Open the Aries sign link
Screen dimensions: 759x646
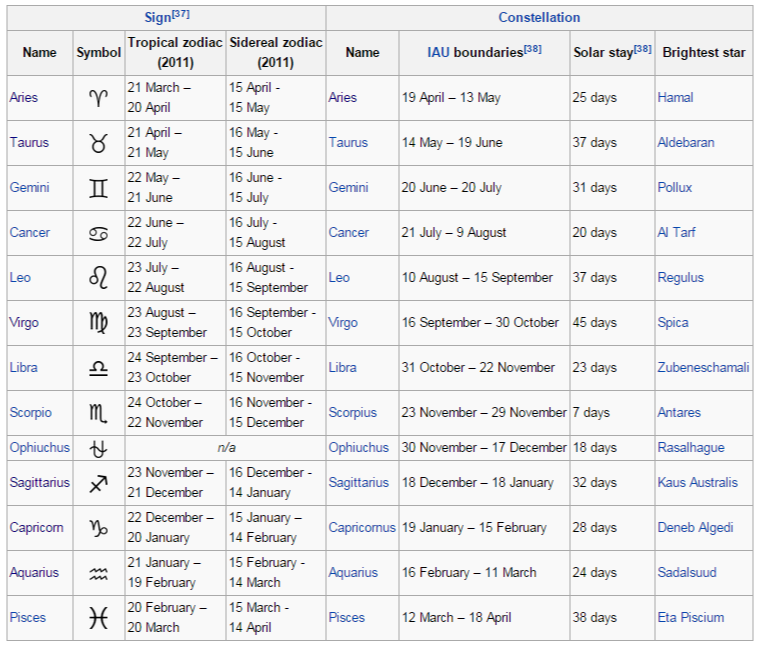[24, 97]
